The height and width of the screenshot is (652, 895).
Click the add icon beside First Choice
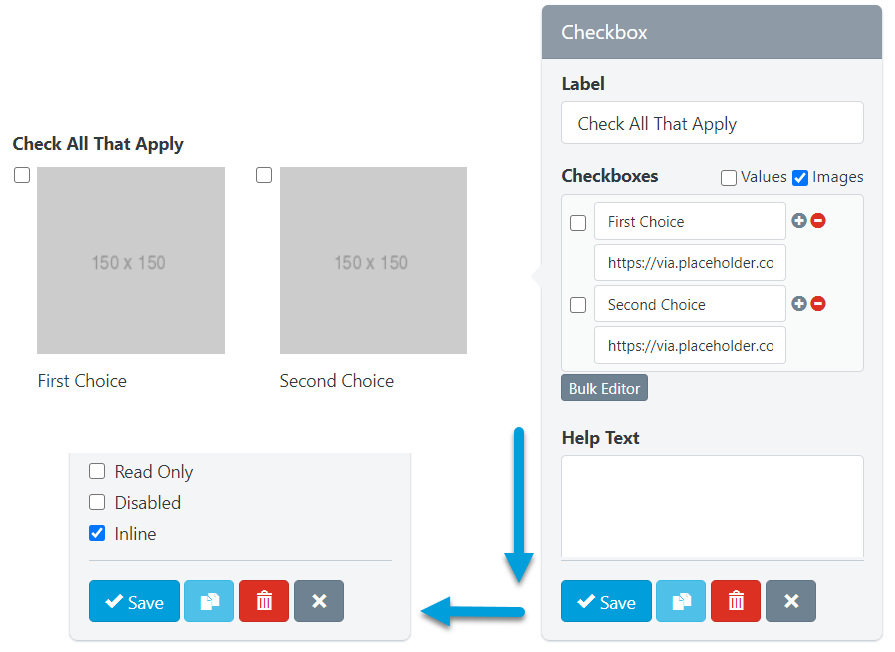[x=799, y=221]
